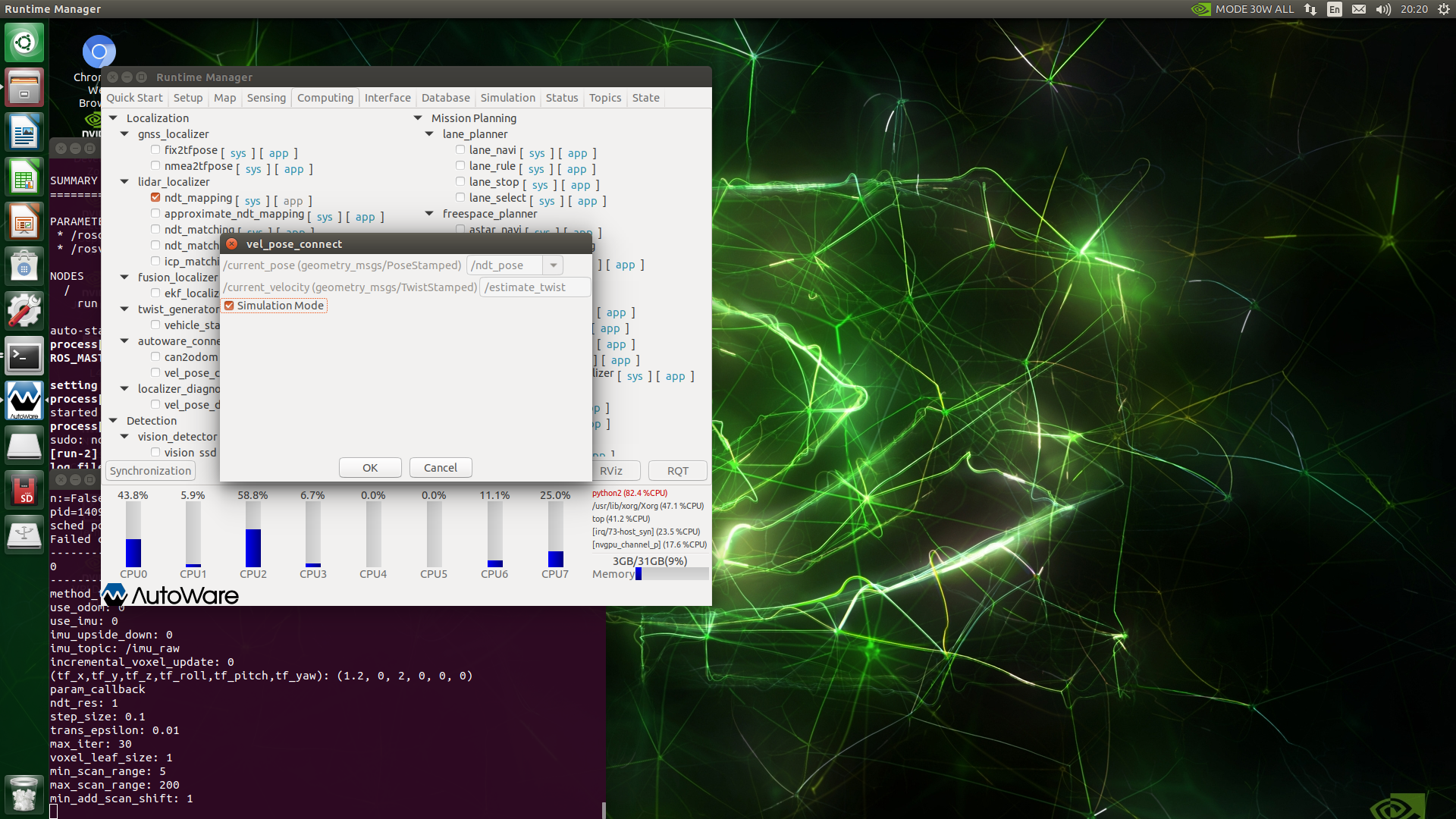
Task: Click the /ndt_pose combo text field
Action: coord(505,265)
